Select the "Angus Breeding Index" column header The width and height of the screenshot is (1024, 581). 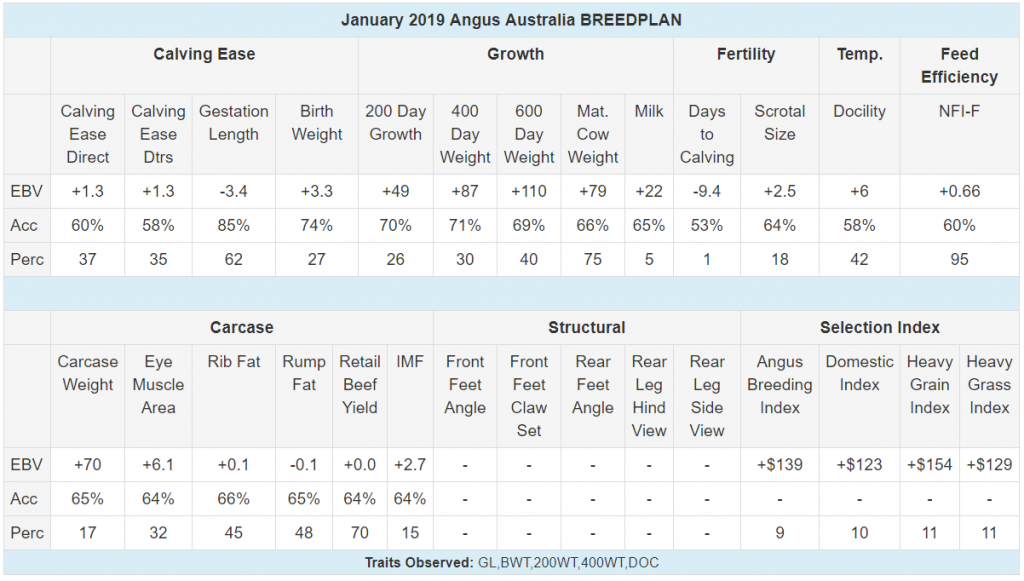(780, 385)
